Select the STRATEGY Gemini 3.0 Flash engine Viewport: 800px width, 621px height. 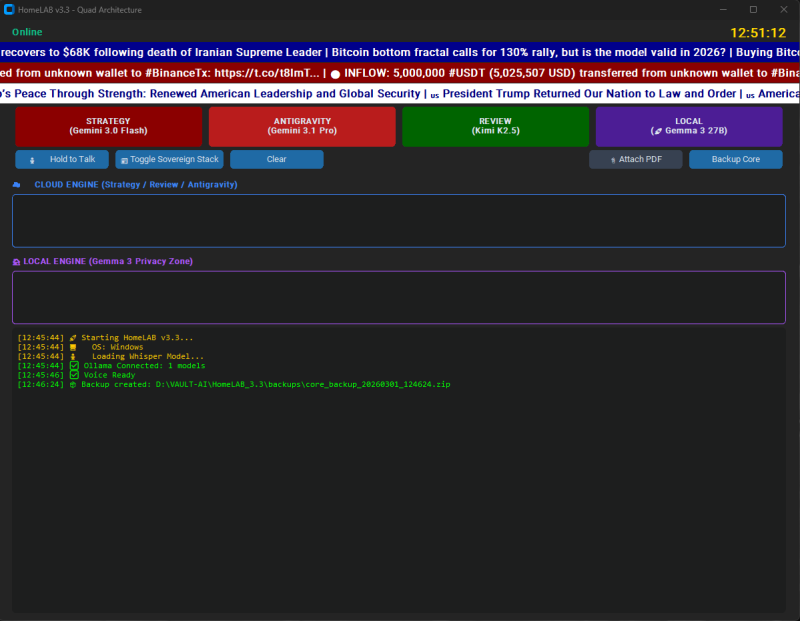pyautogui.click(x=108, y=127)
